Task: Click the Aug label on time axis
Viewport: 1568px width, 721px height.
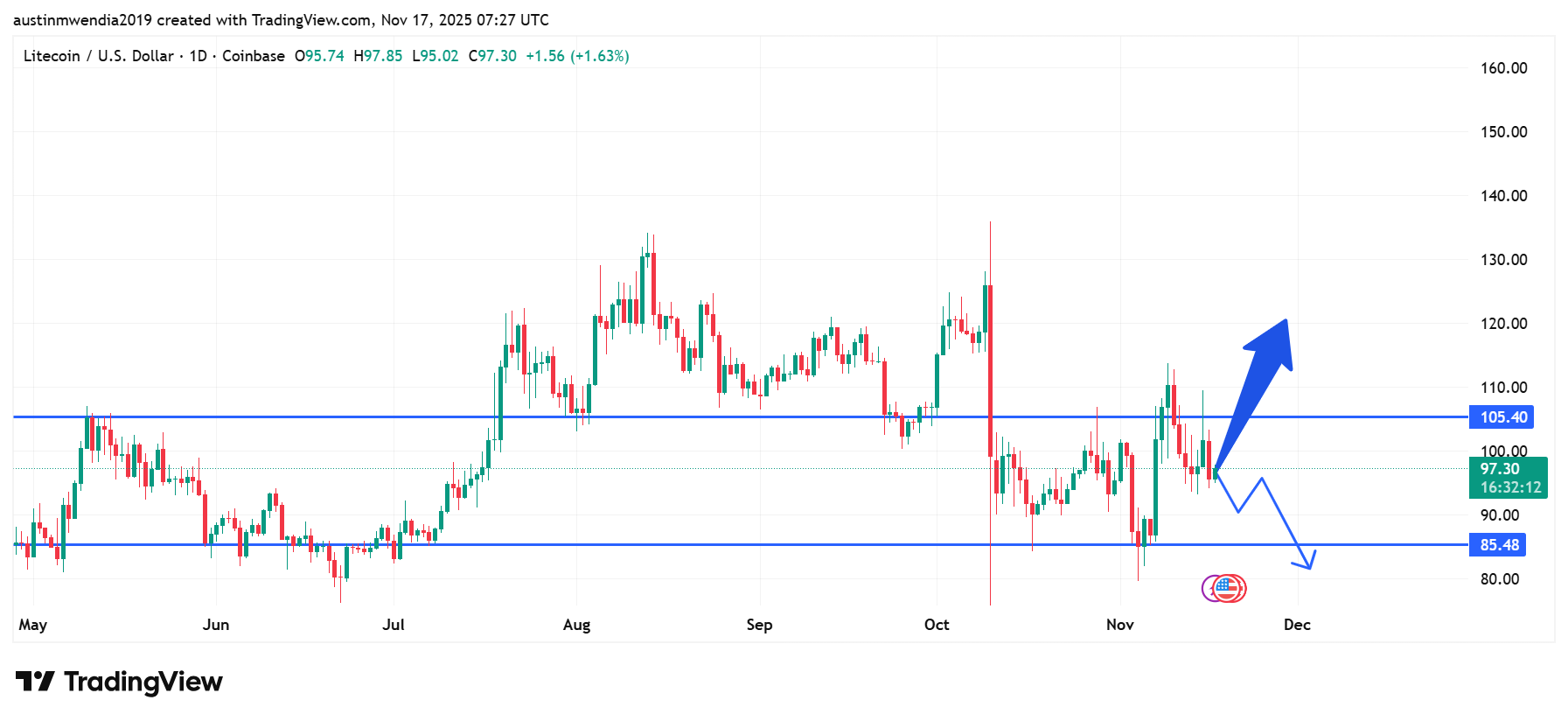Action: click(x=576, y=625)
